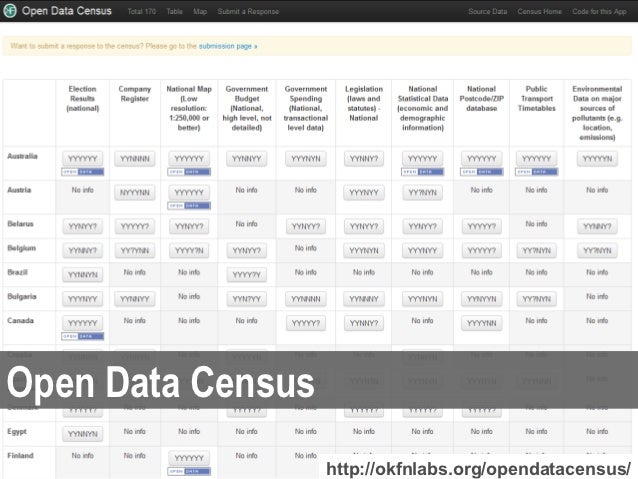This screenshot has width=638, height=479.
Task: Click the Bulgaria row label
Action: tap(22, 297)
